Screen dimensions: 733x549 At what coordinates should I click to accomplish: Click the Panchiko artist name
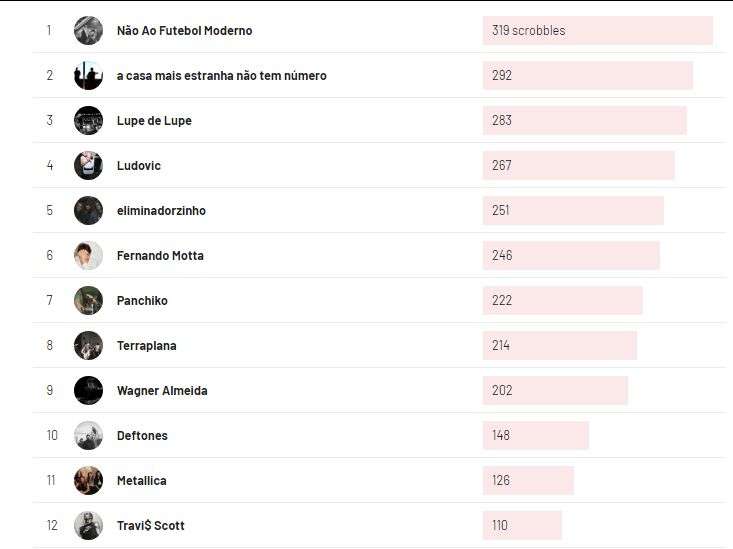[x=142, y=301]
